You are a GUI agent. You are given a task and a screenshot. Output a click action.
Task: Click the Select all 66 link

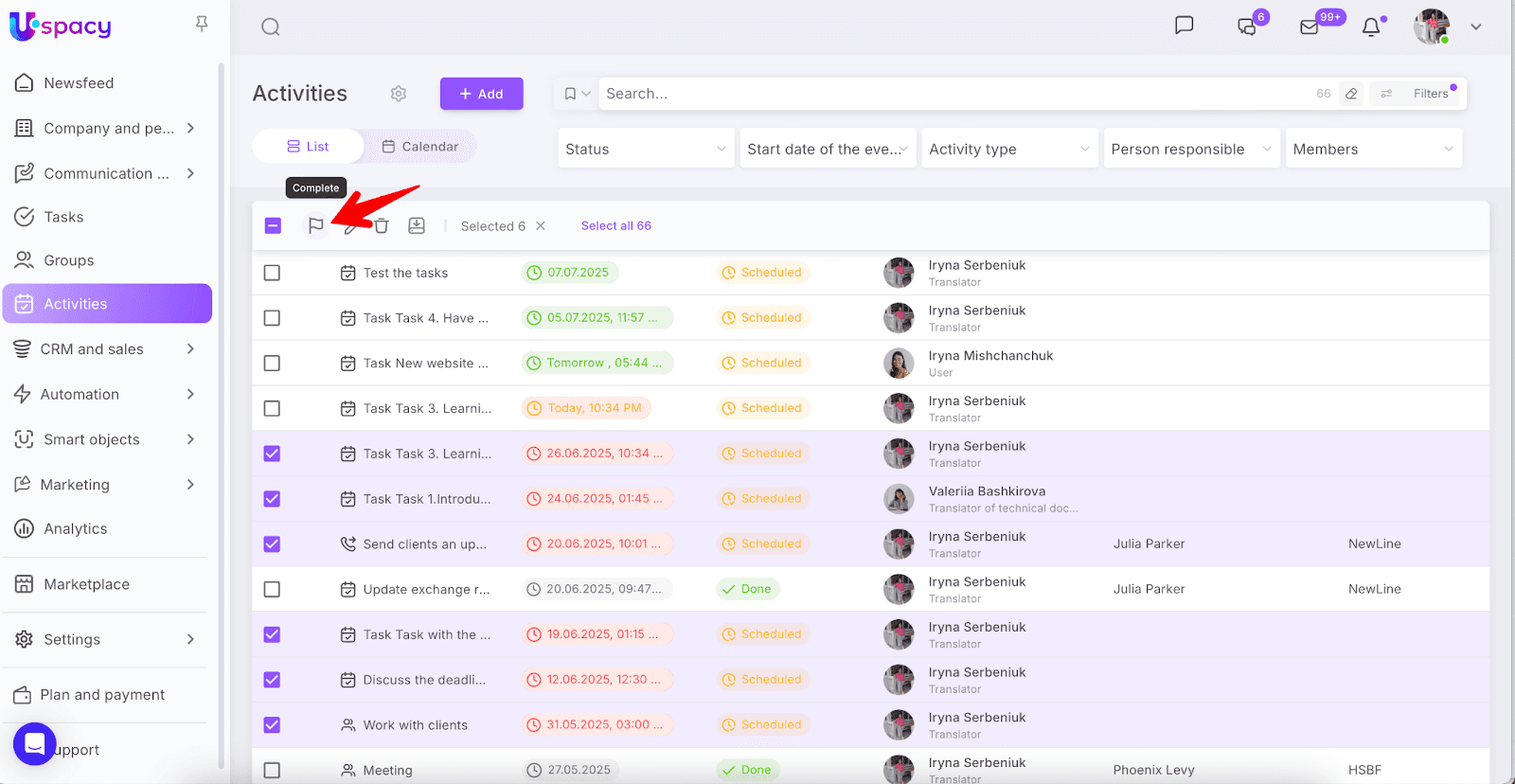pos(615,225)
